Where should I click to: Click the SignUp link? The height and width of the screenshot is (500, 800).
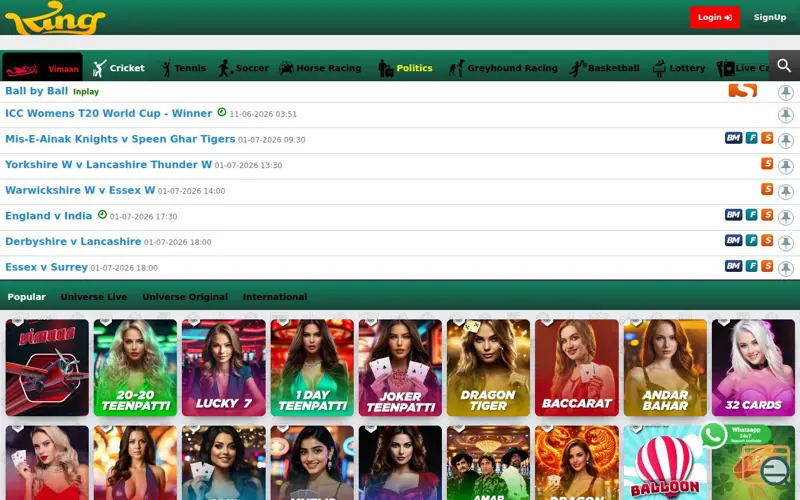tap(770, 17)
